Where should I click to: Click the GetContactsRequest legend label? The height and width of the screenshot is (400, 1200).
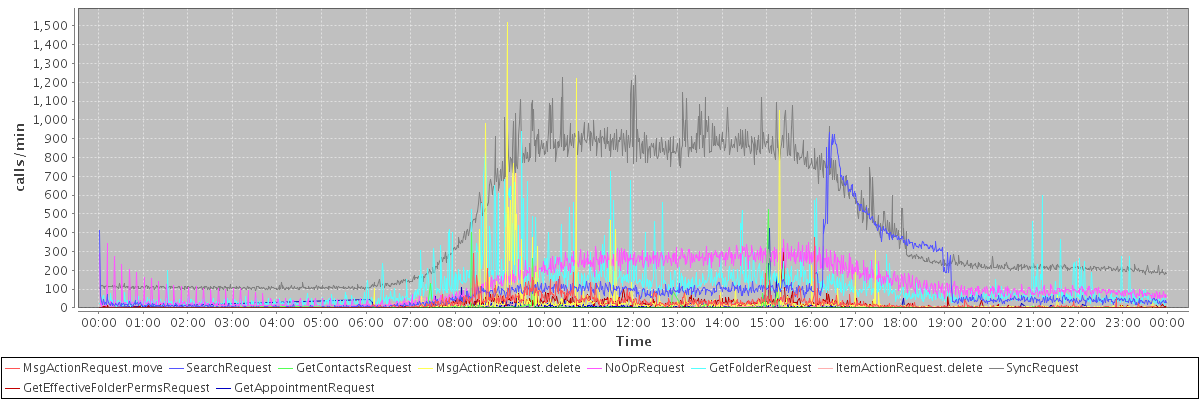[x=354, y=368]
